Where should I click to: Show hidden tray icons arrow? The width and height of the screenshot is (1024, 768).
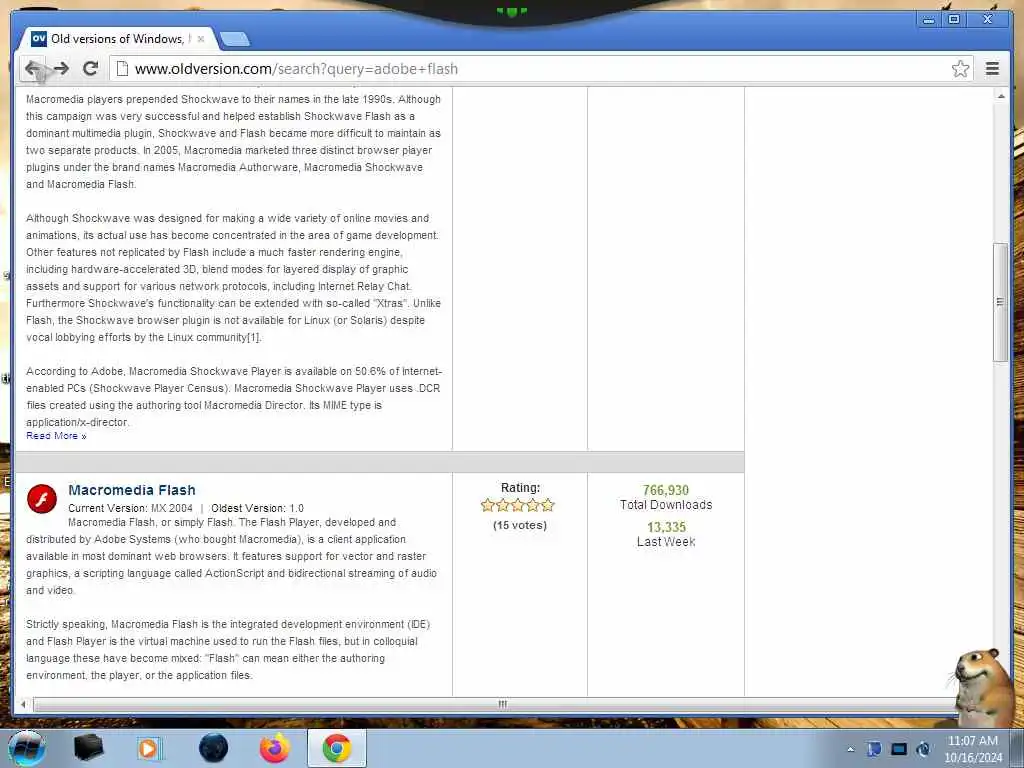pos(850,749)
